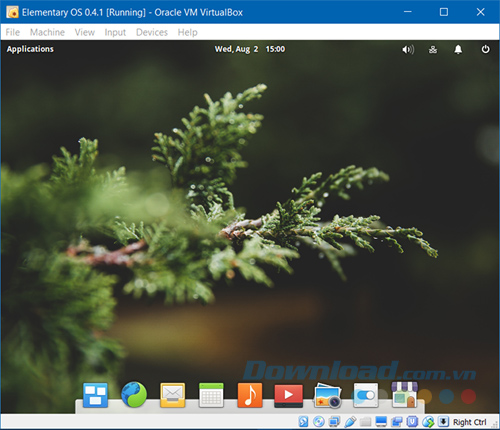This screenshot has height=430, width=500.
Task: Open the Calendar app in the dock
Action: (211, 395)
